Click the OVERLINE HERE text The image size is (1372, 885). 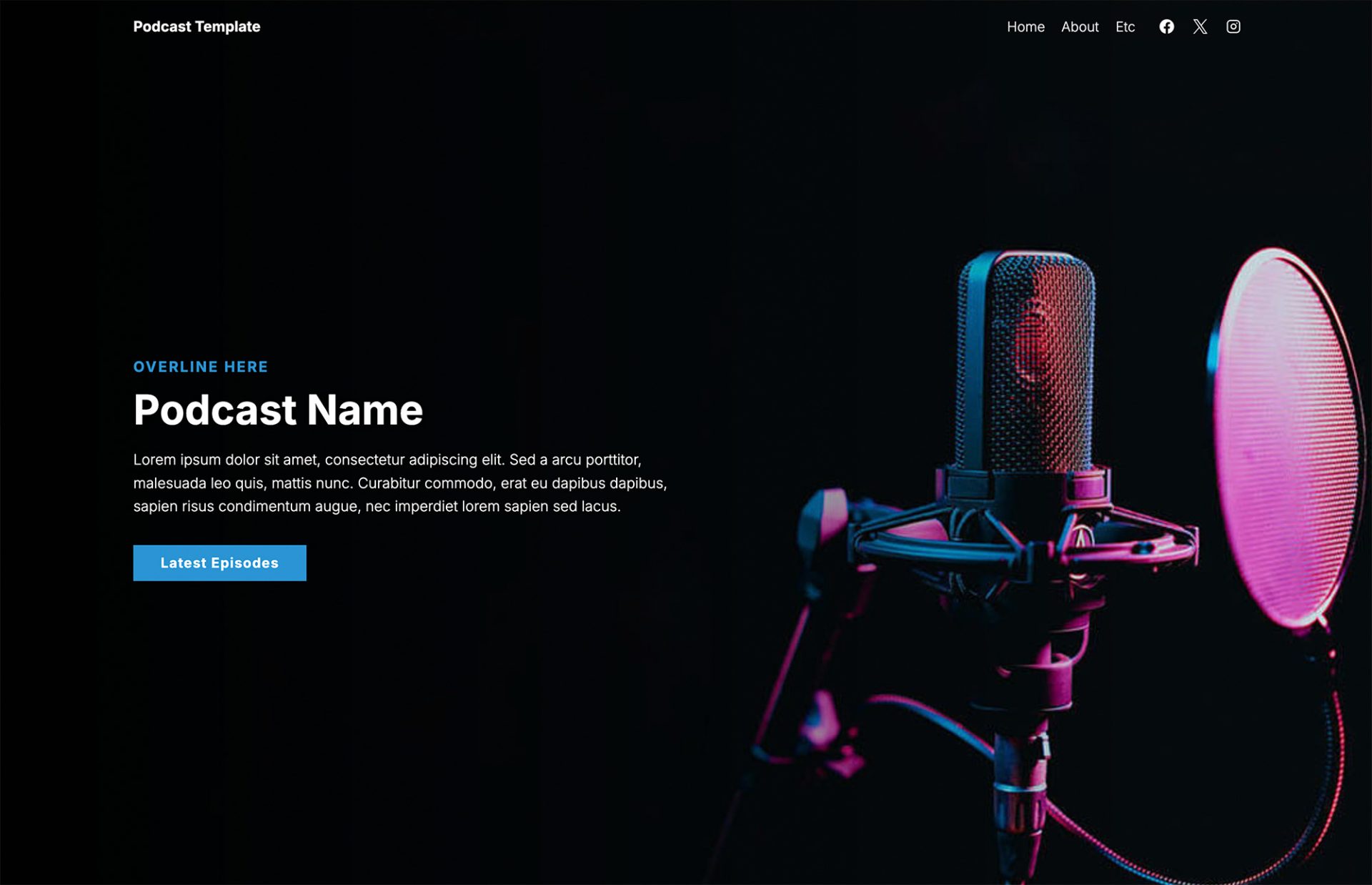coord(200,367)
